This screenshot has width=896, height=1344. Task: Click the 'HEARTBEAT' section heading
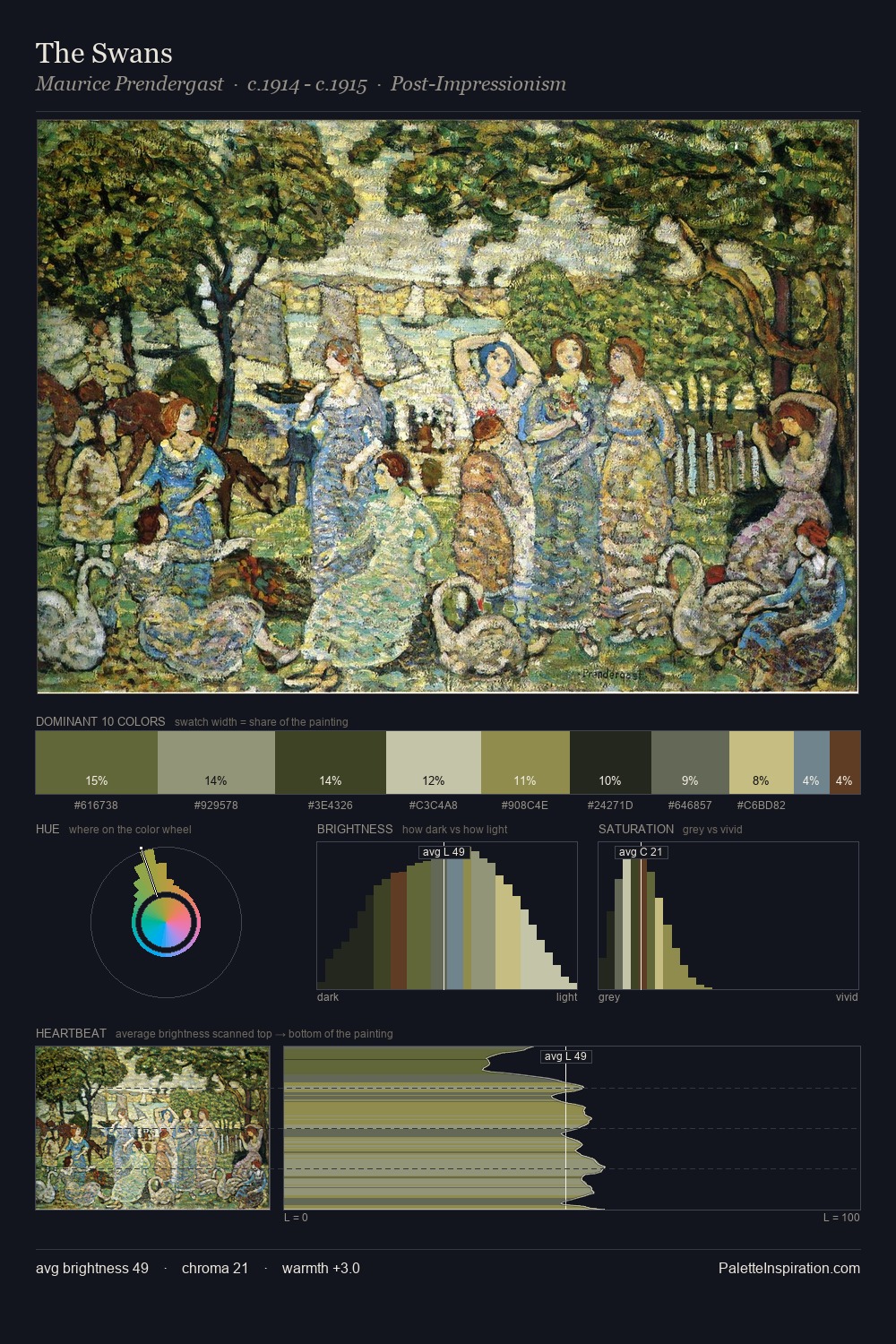(71, 1033)
